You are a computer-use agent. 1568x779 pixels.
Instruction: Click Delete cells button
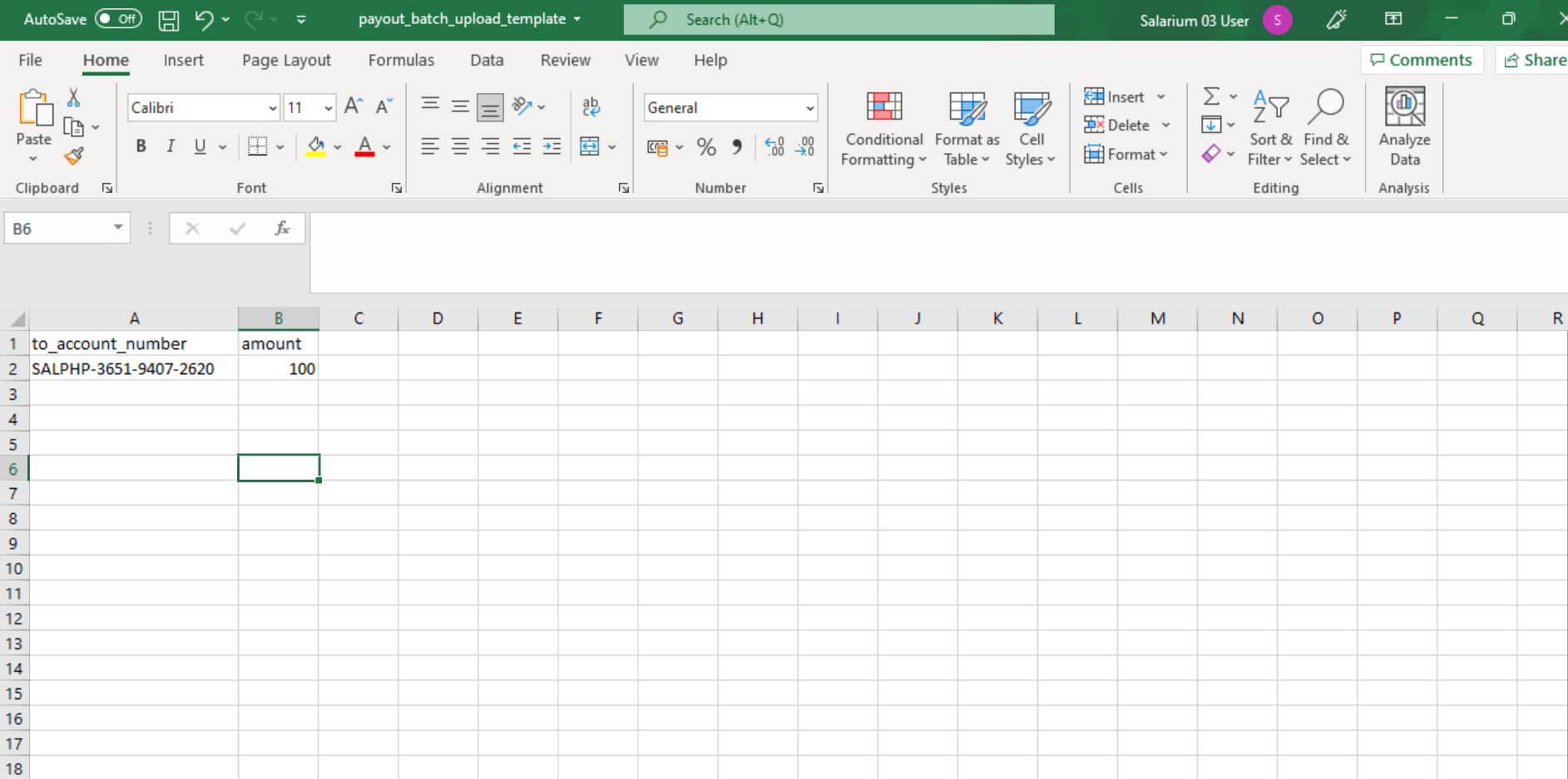pos(1117,125)
